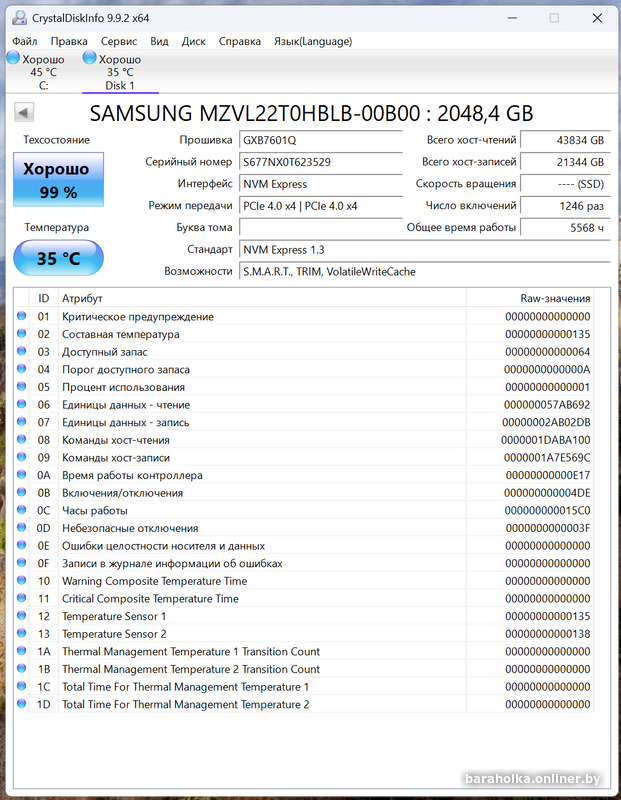The image size is (621, 800).
Task: Click total host reads value 43834 GB
Action: click(565, 140)
